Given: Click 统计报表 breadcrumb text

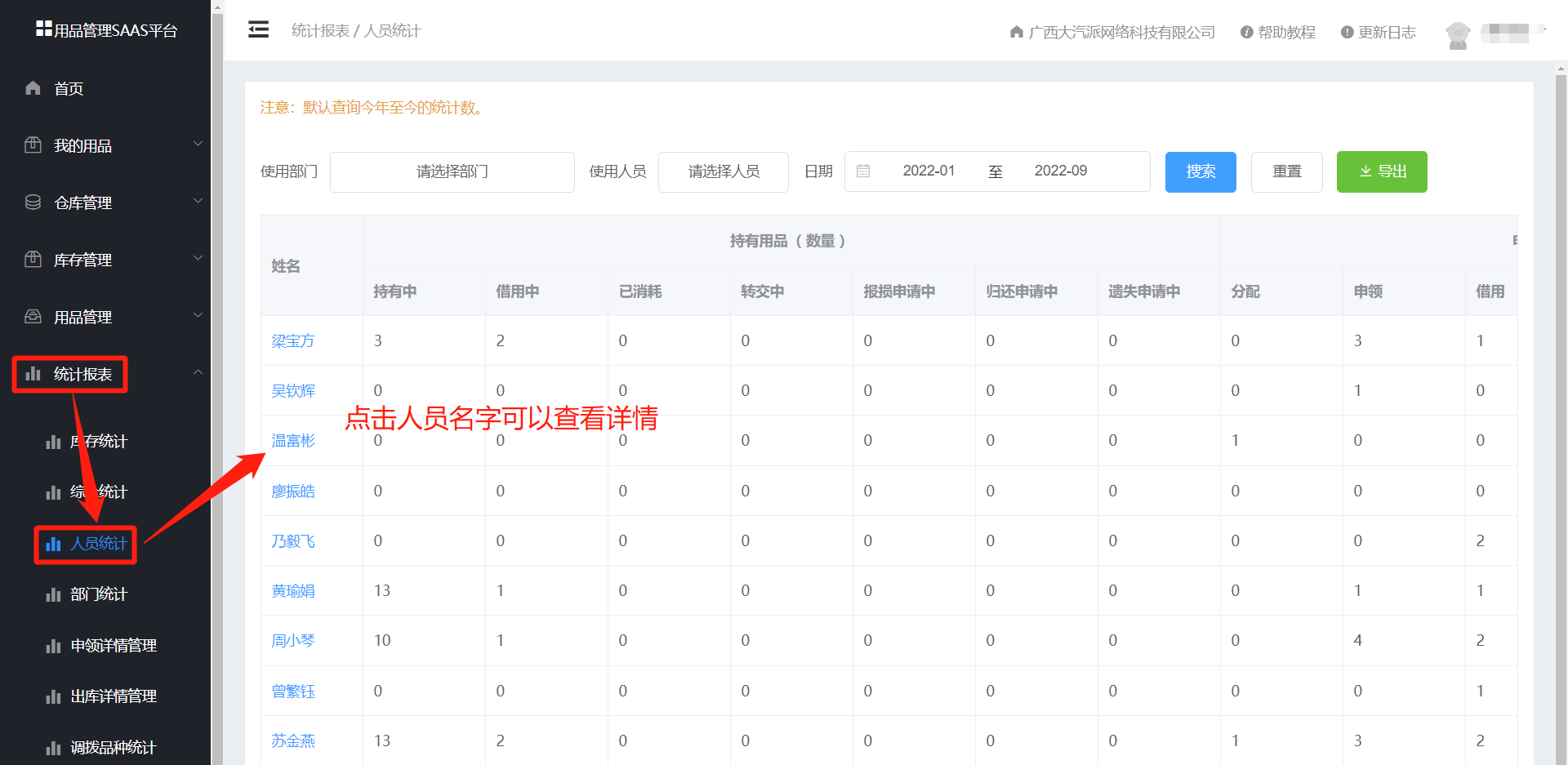Looking at the screenshot, I should (321, 30).
